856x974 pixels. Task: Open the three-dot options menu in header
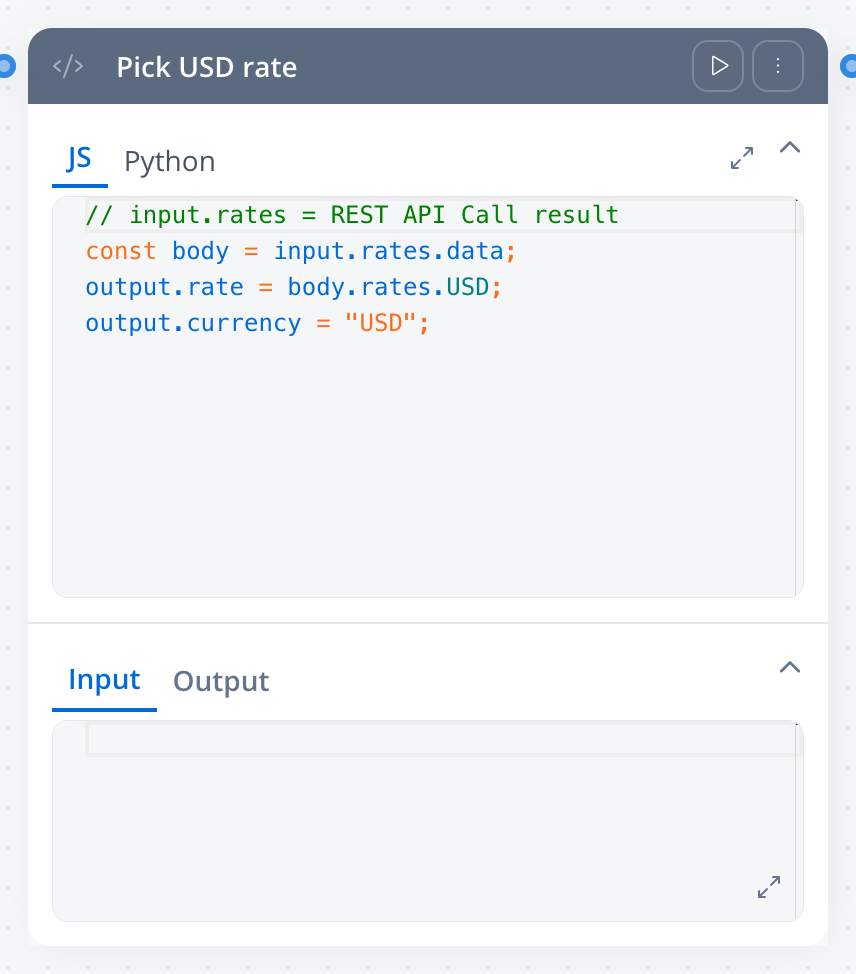(x=778, y=66)
